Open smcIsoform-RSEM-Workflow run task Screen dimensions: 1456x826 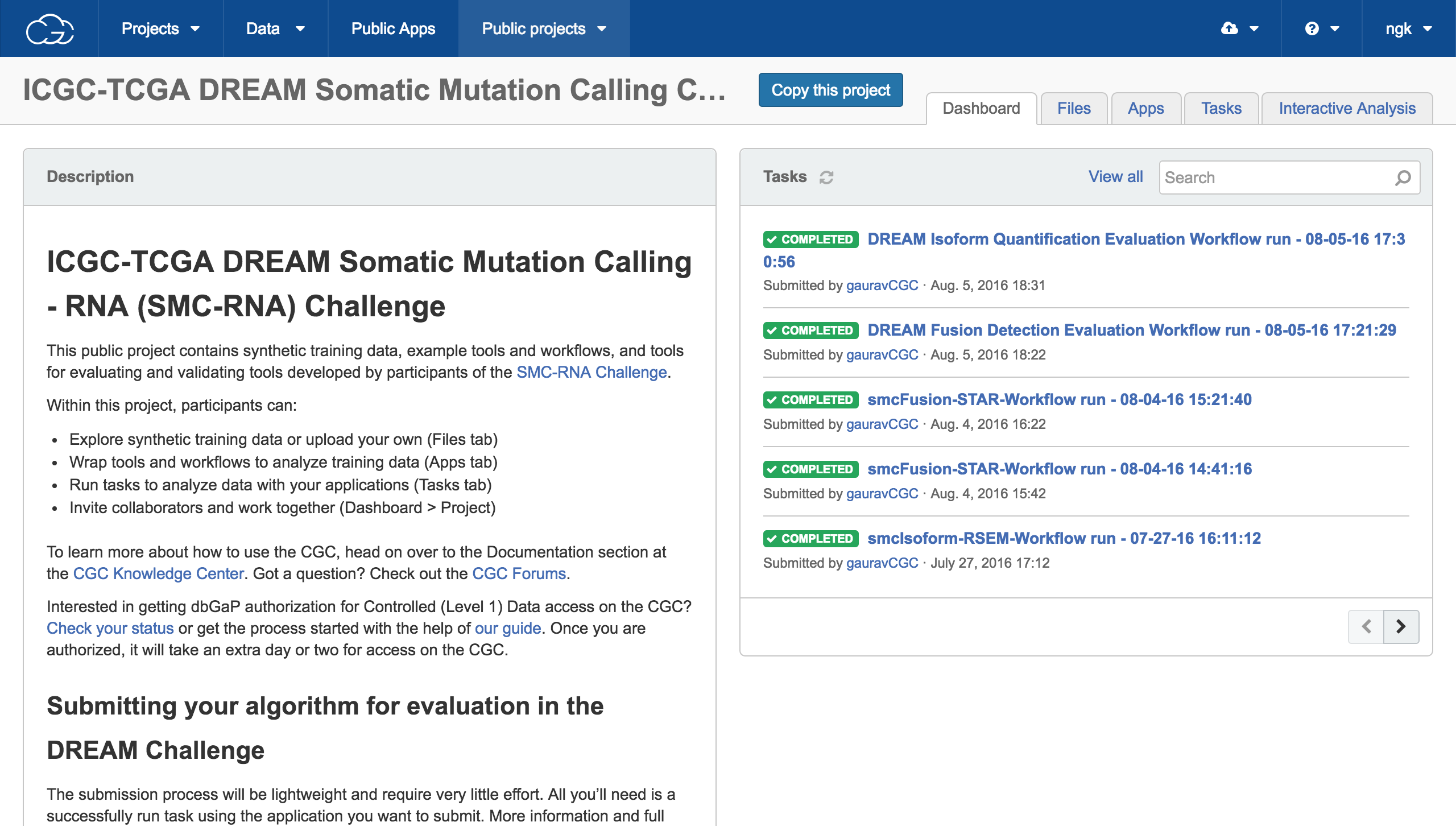click(x=1064, y=538)
